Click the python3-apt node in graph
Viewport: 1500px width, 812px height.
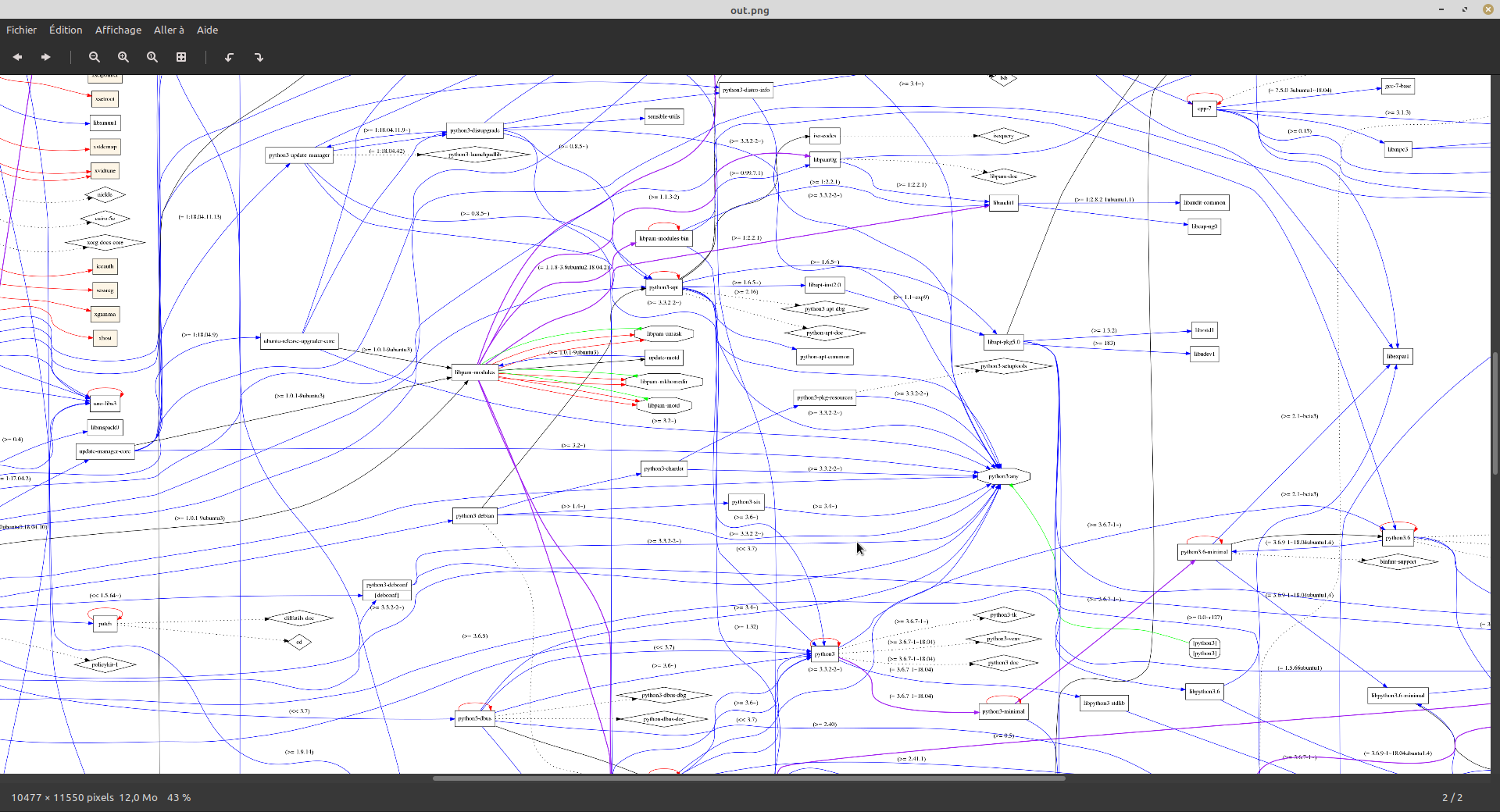click(663, 287)
